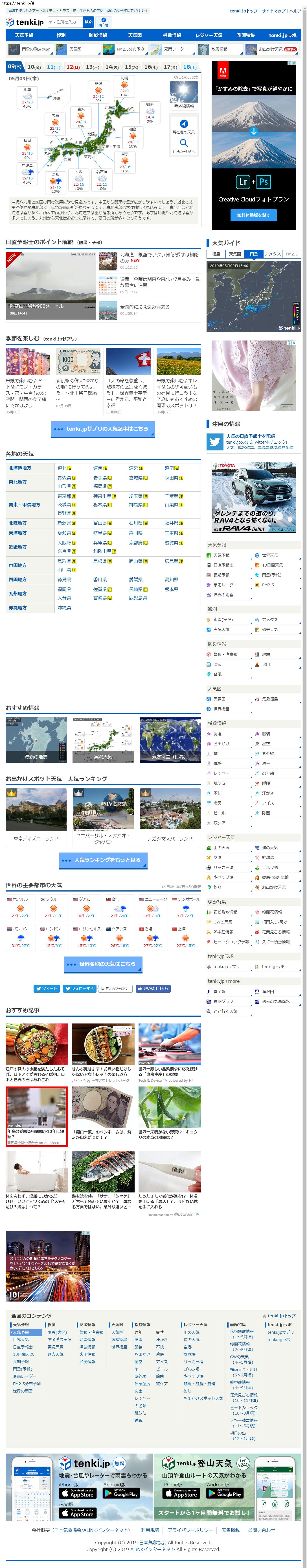Click the tenki.jp logo in the header
Screen dimensions: 307x1568
tap(24, 22)
